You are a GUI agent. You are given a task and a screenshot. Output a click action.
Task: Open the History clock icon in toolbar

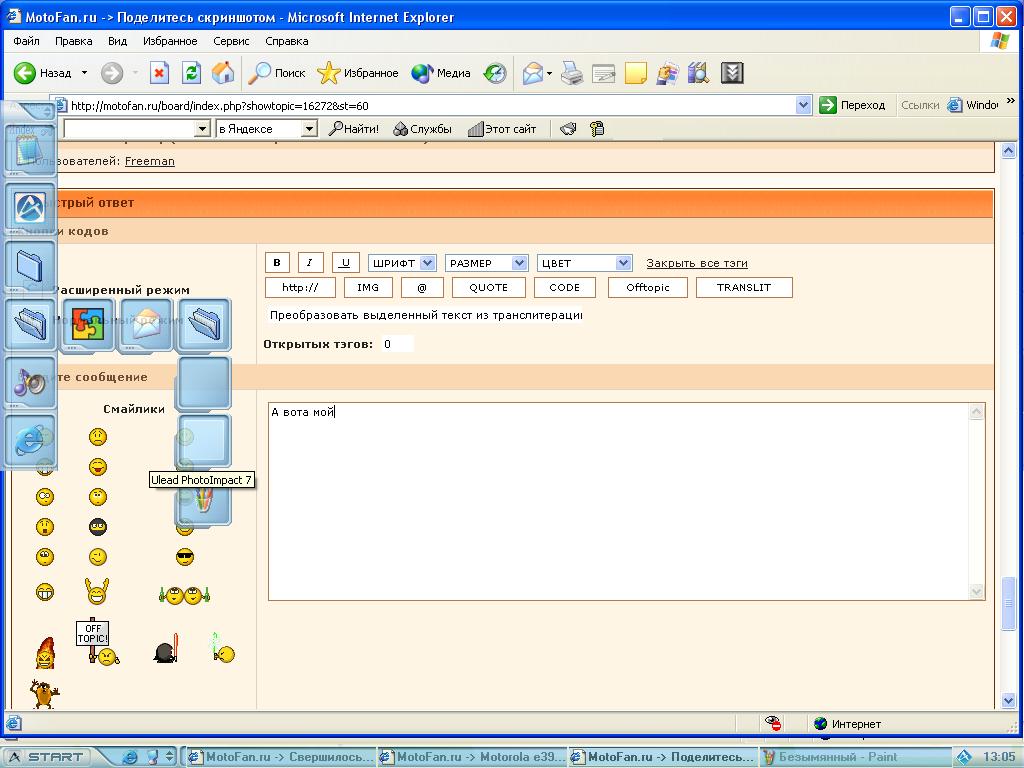pyautogui.click(x=495, y=73)
